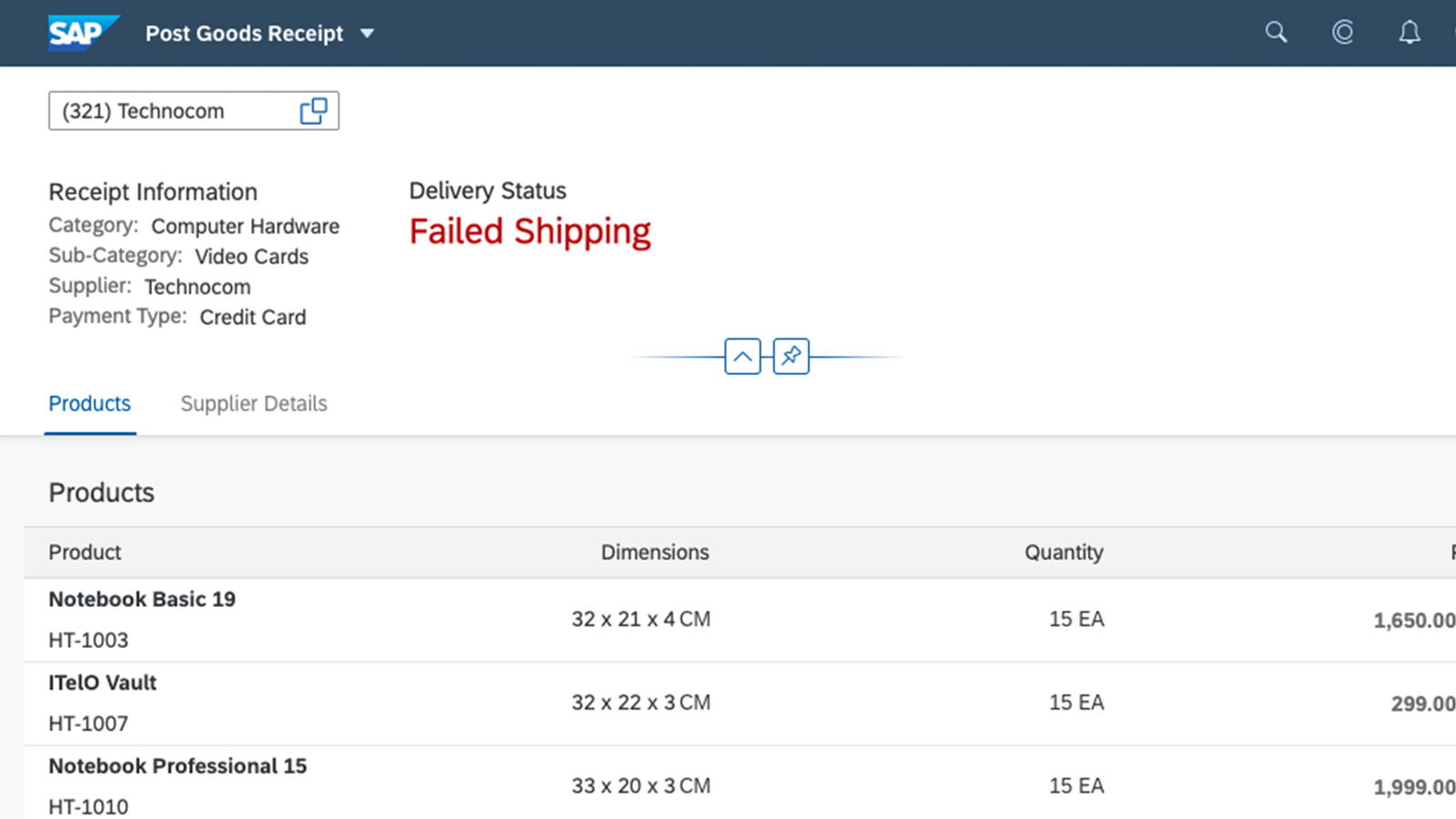1456x819 pixels.
Task: Select the Notebook Basic 19 product name
Action: (x=142, y=600)
